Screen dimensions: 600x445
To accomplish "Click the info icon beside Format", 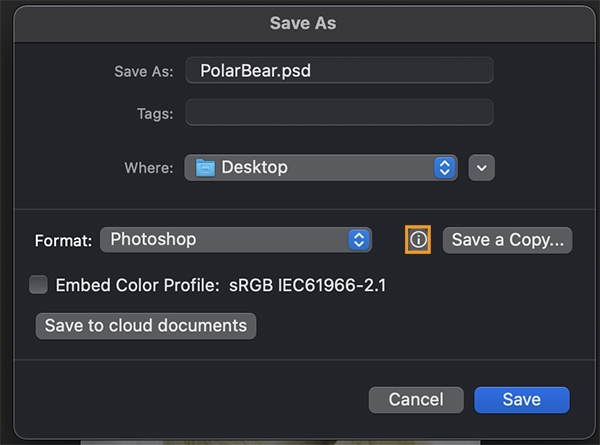I will (x=418, y=240).
